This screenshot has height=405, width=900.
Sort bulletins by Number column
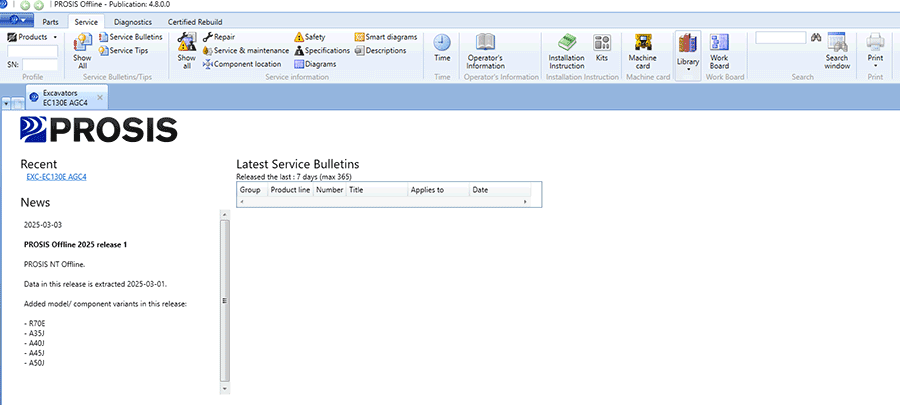tap(329, 190)
